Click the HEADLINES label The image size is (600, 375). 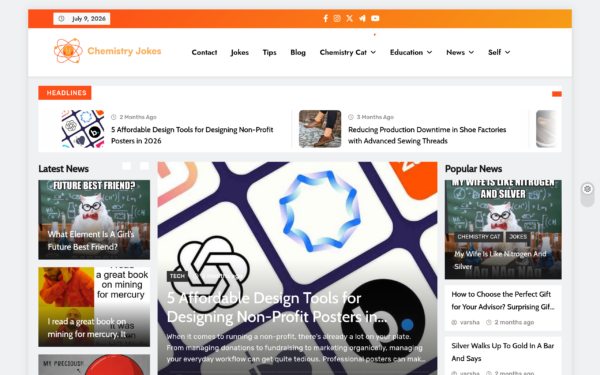pos(65,93)
